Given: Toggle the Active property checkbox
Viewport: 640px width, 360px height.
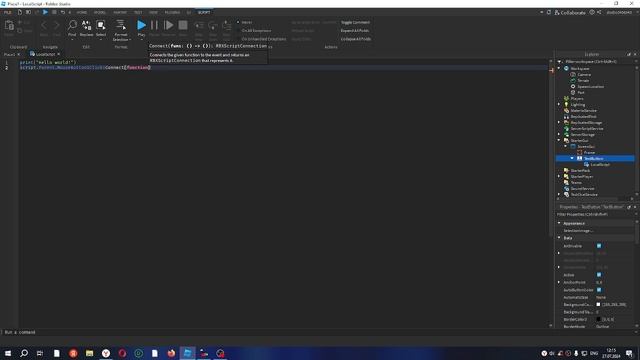Looking at the screenshot, I should tap(599, 275).
